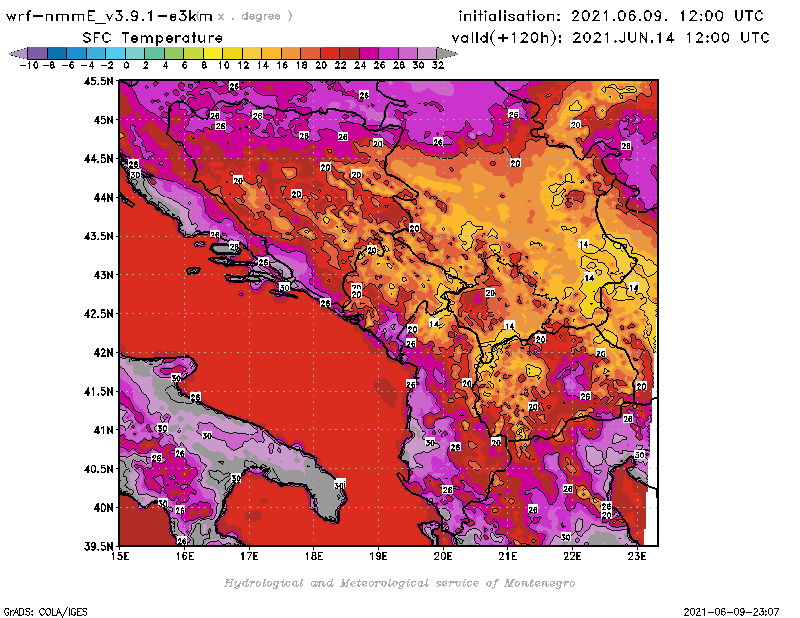
Task: Click the '45.5N' latitude label
Action: pyautogui.click(x=98, y=81)
